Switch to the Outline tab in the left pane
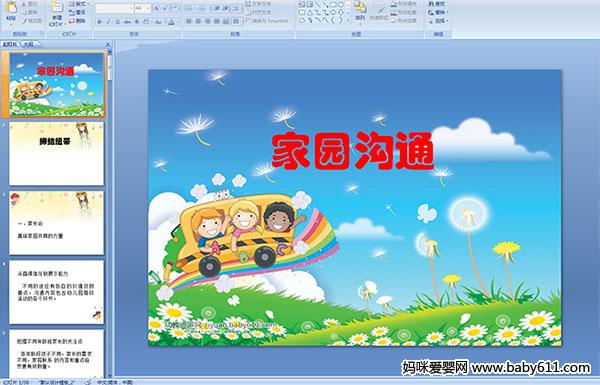This screenshot has height=385, width=600. pyautogui.click(x=29, y=44)
